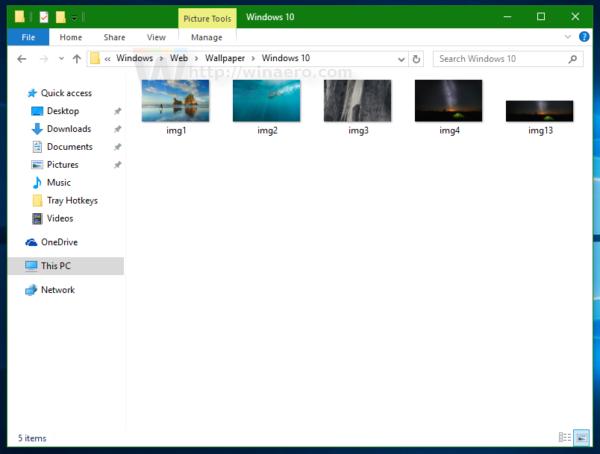Select the img1 beach thumbnail

(x=176, y=101)
